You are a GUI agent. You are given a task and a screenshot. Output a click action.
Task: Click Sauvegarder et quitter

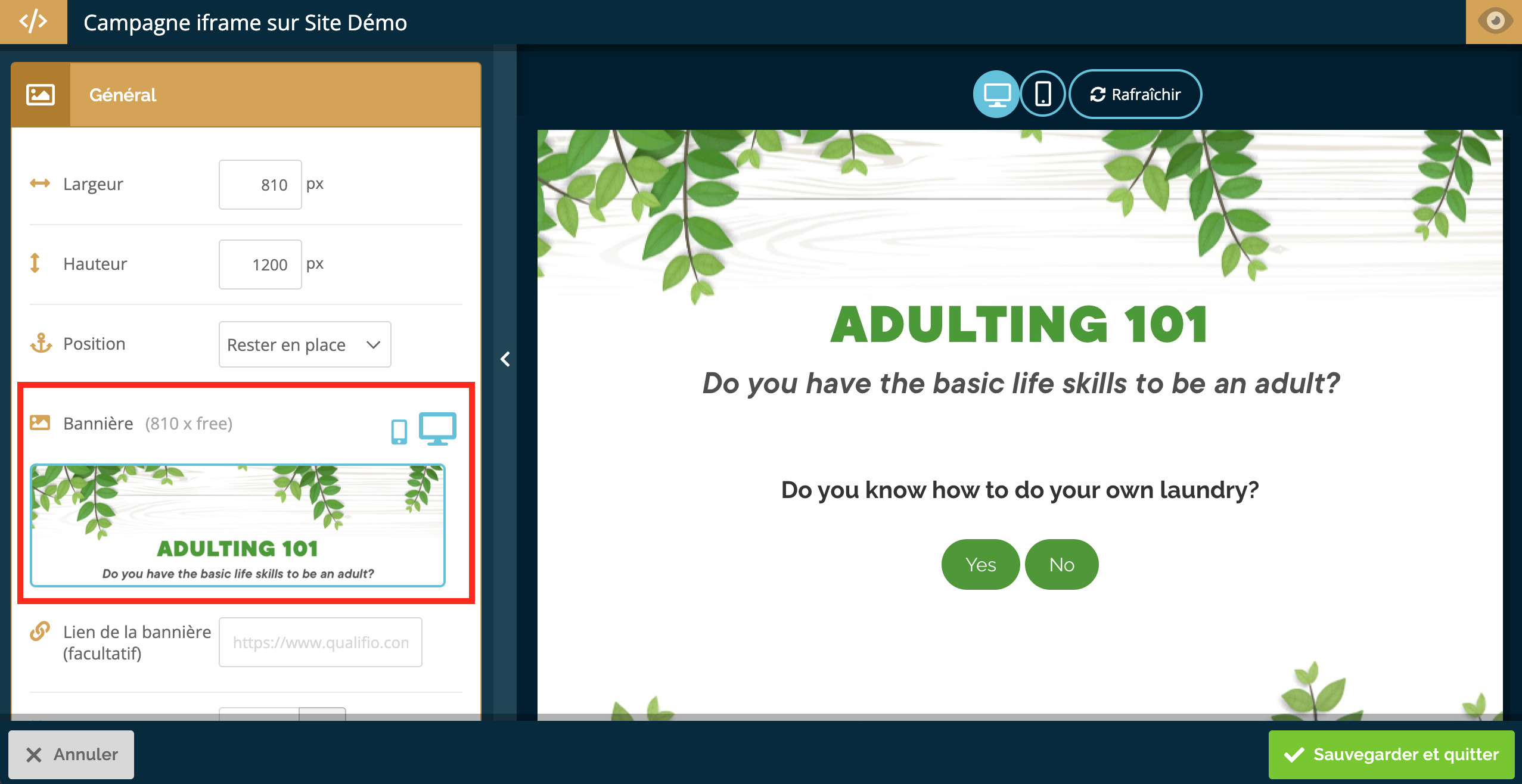(1391, 754)
